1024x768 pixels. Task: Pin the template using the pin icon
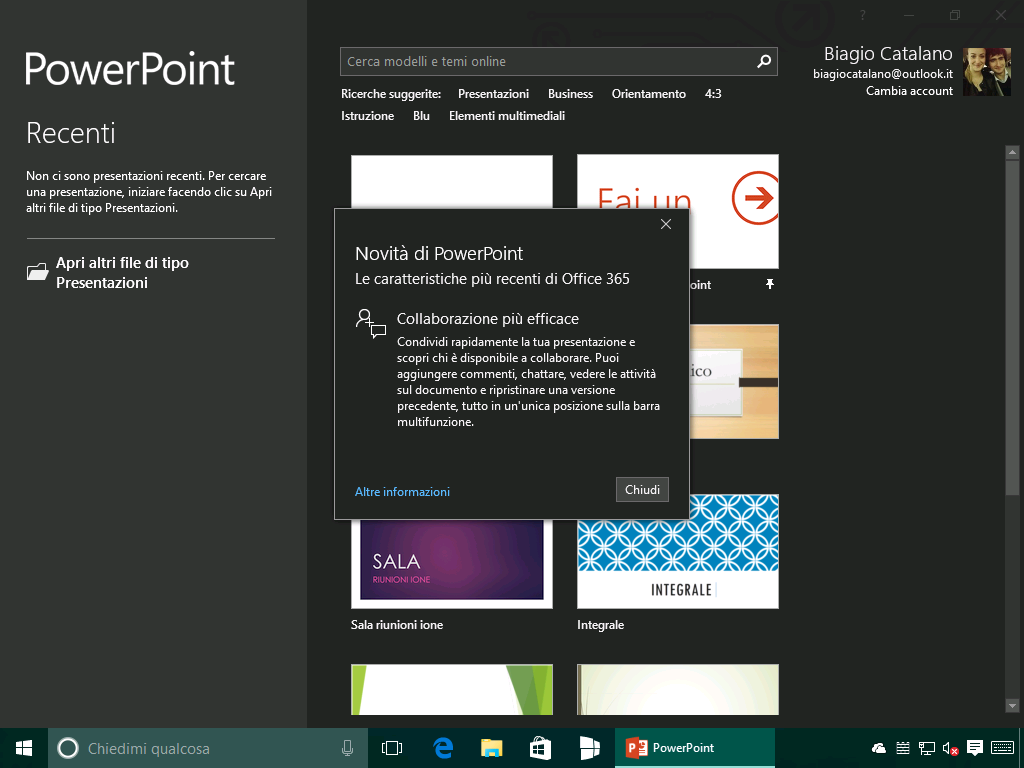tap(769, 284)
